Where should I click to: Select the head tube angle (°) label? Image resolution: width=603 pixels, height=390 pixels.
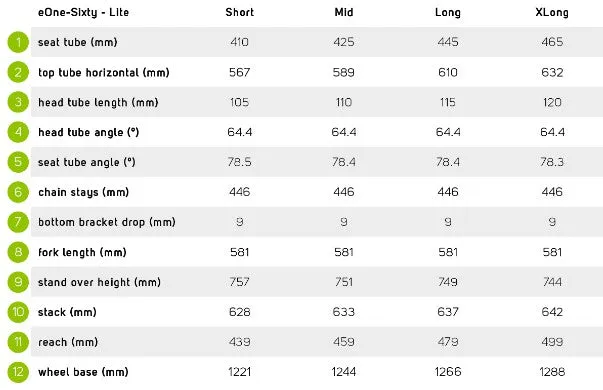88,132
